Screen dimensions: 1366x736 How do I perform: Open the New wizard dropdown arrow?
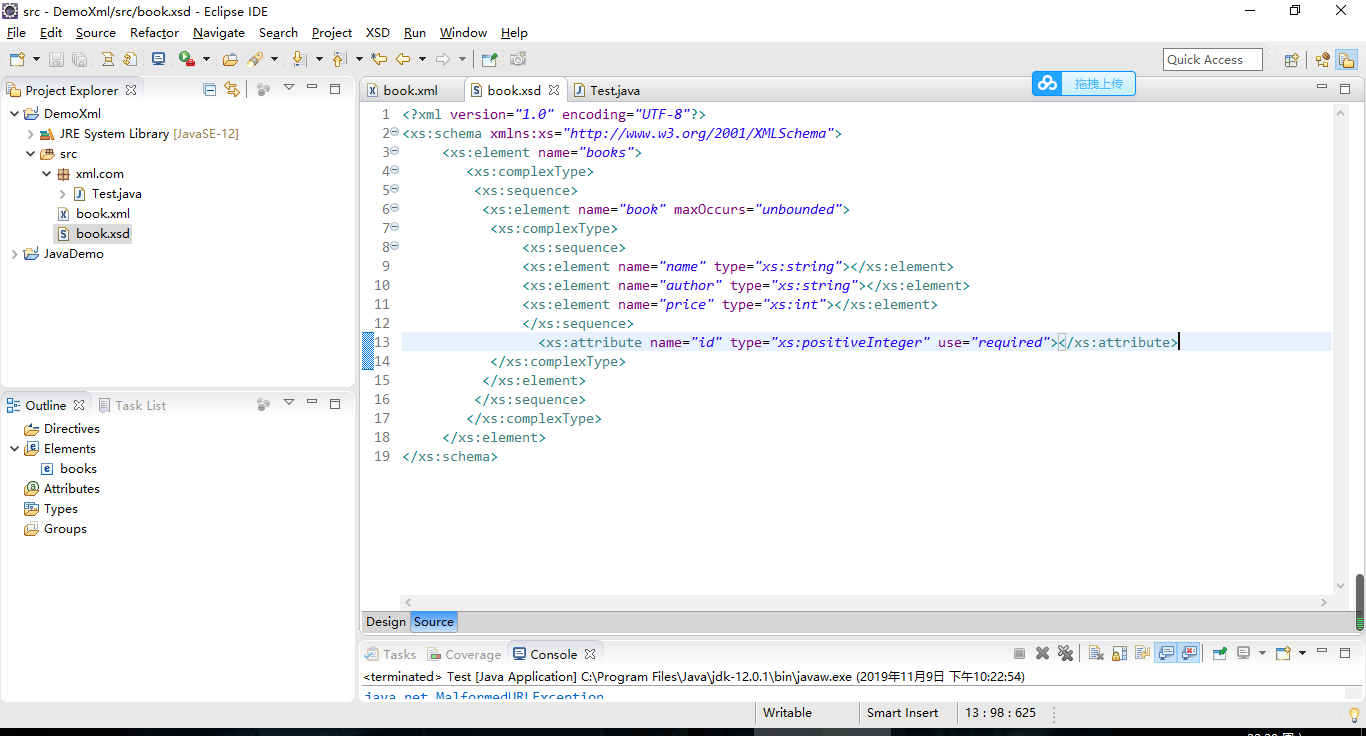pyautogui.click(x=36, y=60)
